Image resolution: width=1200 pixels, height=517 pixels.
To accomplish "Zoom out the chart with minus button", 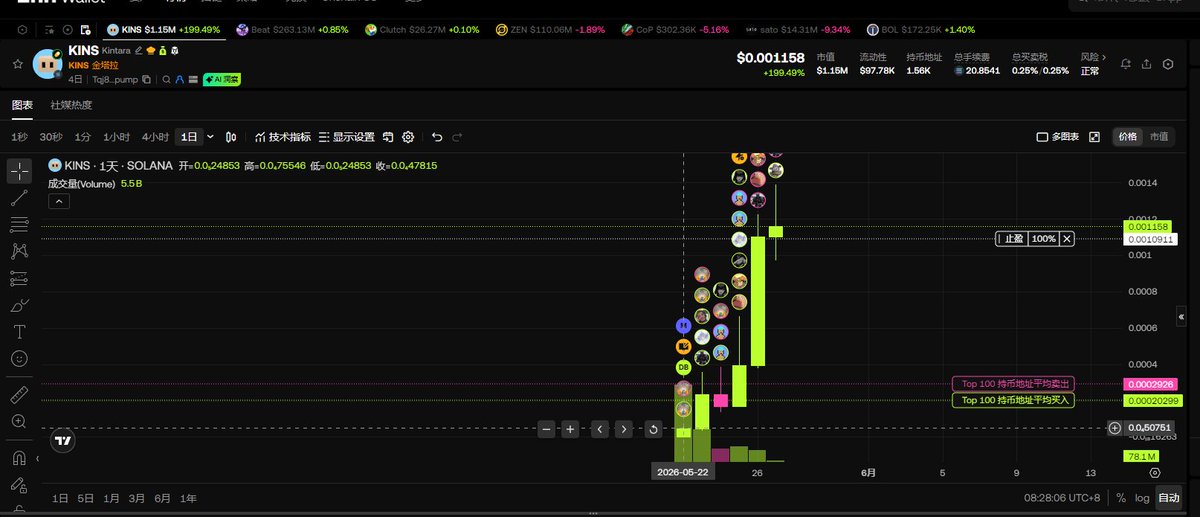I will (x=546, y=429).
